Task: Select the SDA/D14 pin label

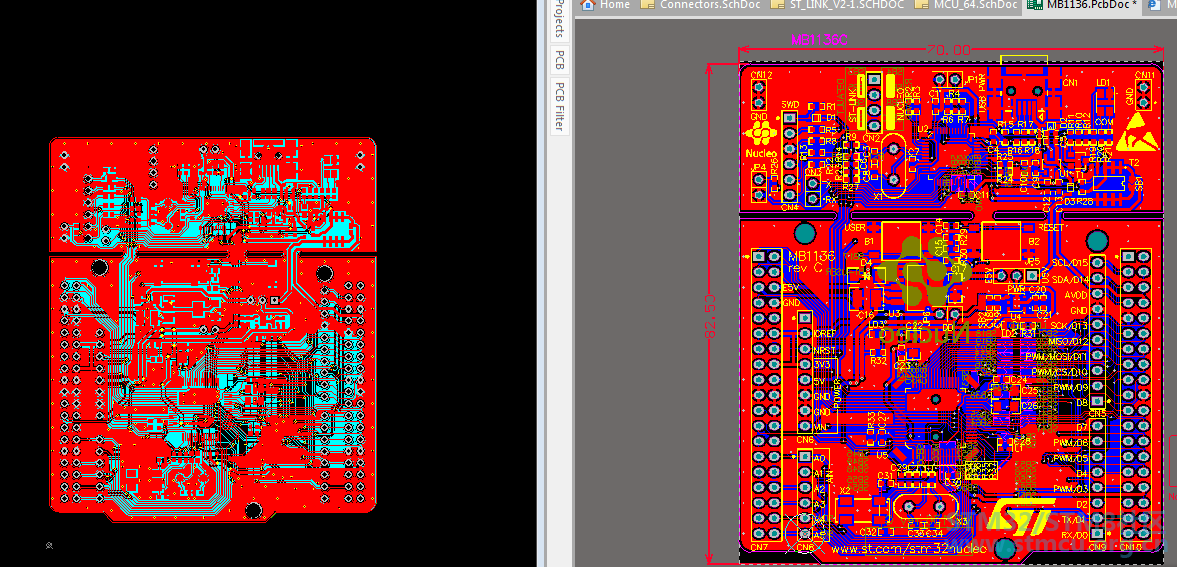Action: [x=1070, y=279]
